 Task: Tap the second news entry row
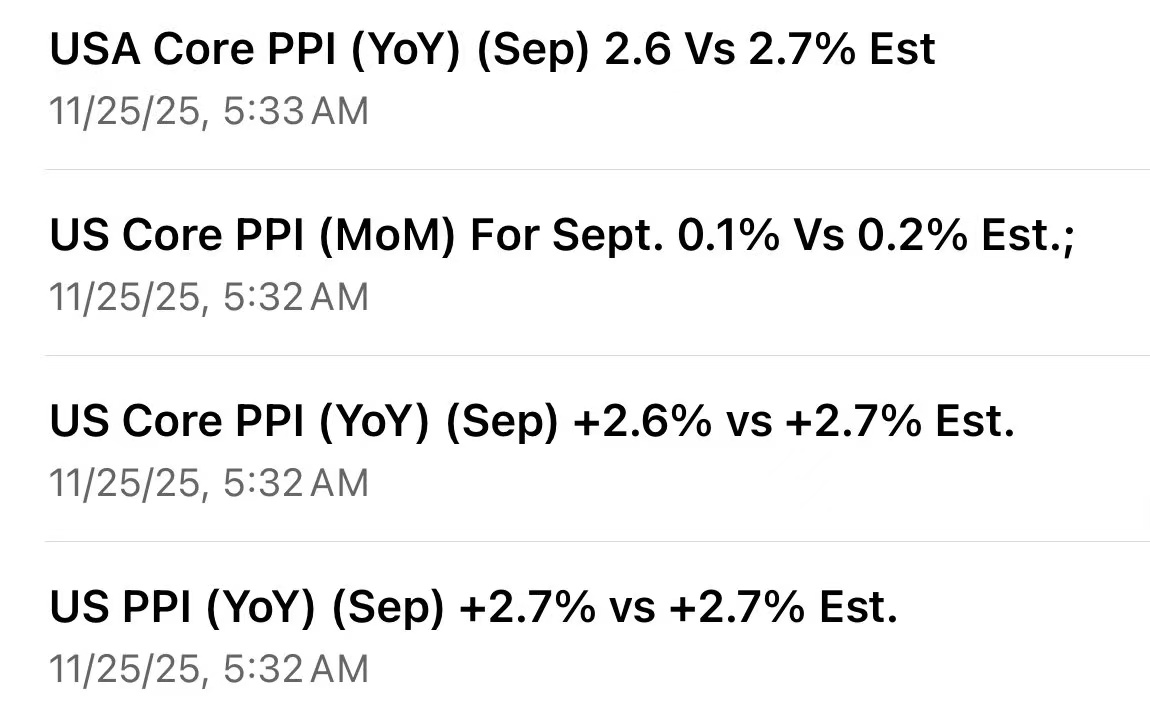(x=575, y=262)
